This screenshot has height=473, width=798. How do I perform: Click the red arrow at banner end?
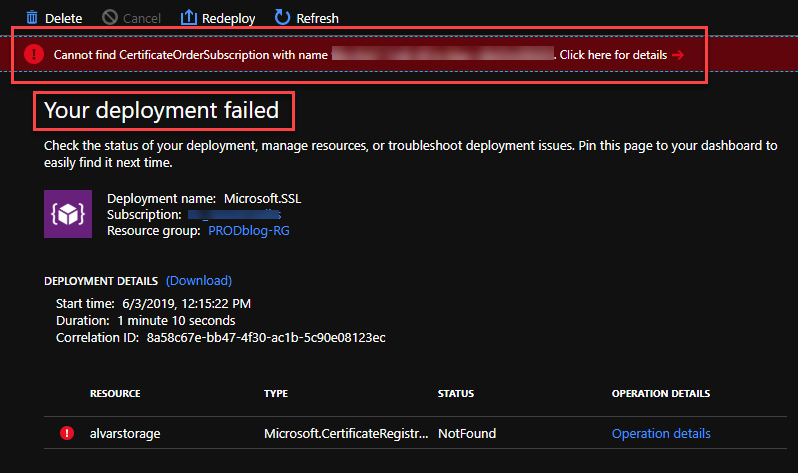pos(678,55)
